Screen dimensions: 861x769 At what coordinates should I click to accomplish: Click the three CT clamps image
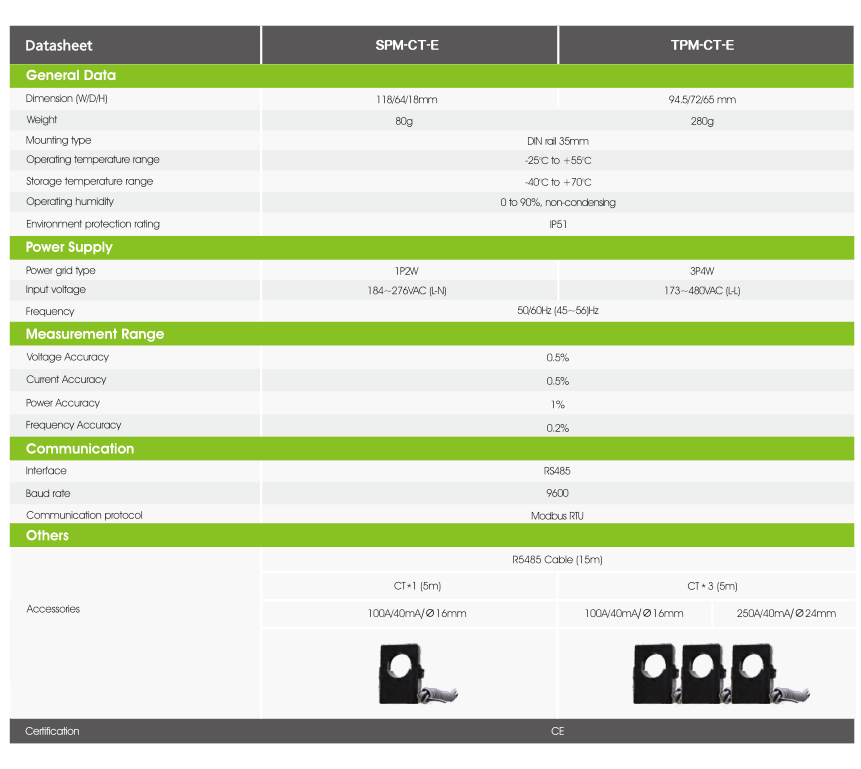pos(721,674)
